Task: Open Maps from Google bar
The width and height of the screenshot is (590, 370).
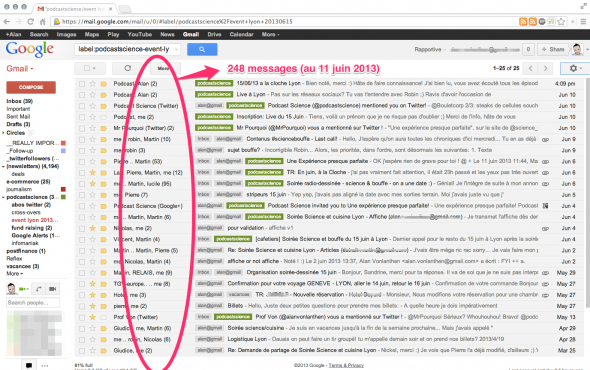Action: (x=91, y=34)
